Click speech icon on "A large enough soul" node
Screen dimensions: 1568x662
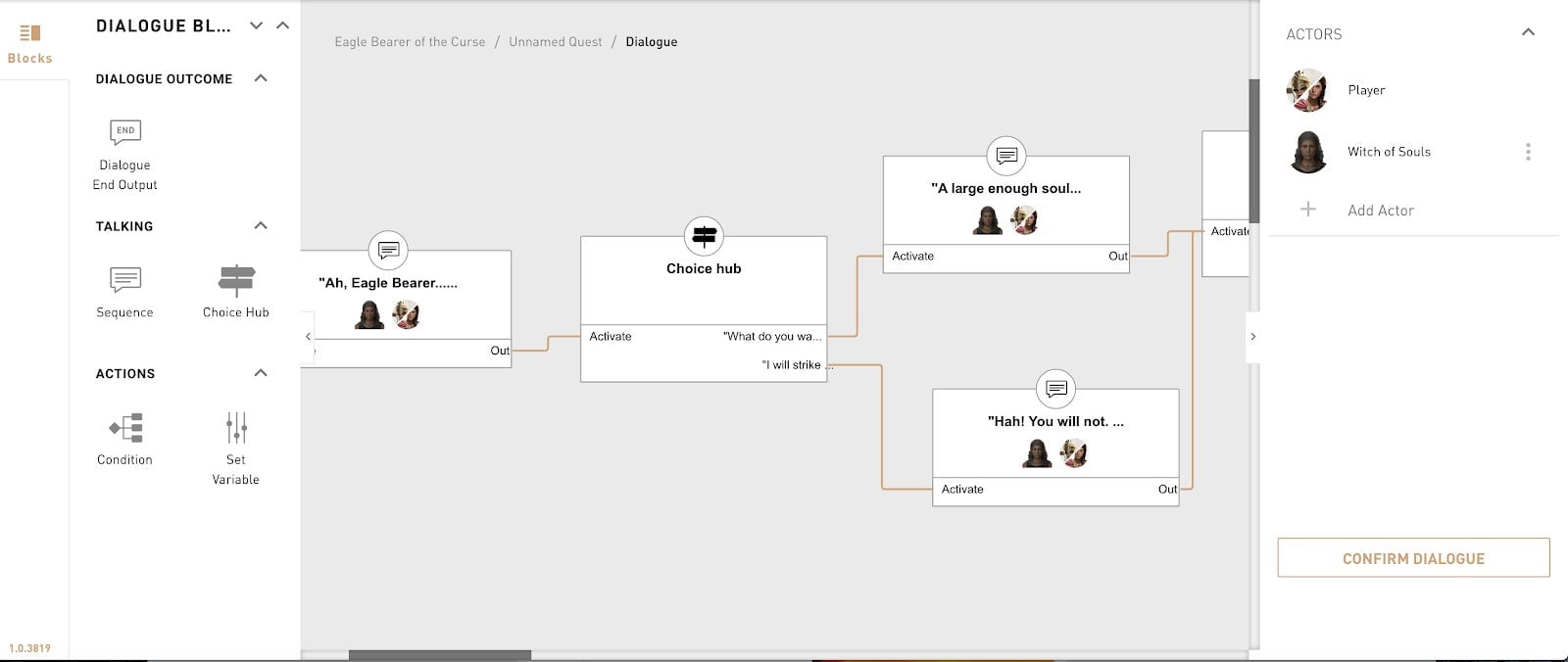1005,156
